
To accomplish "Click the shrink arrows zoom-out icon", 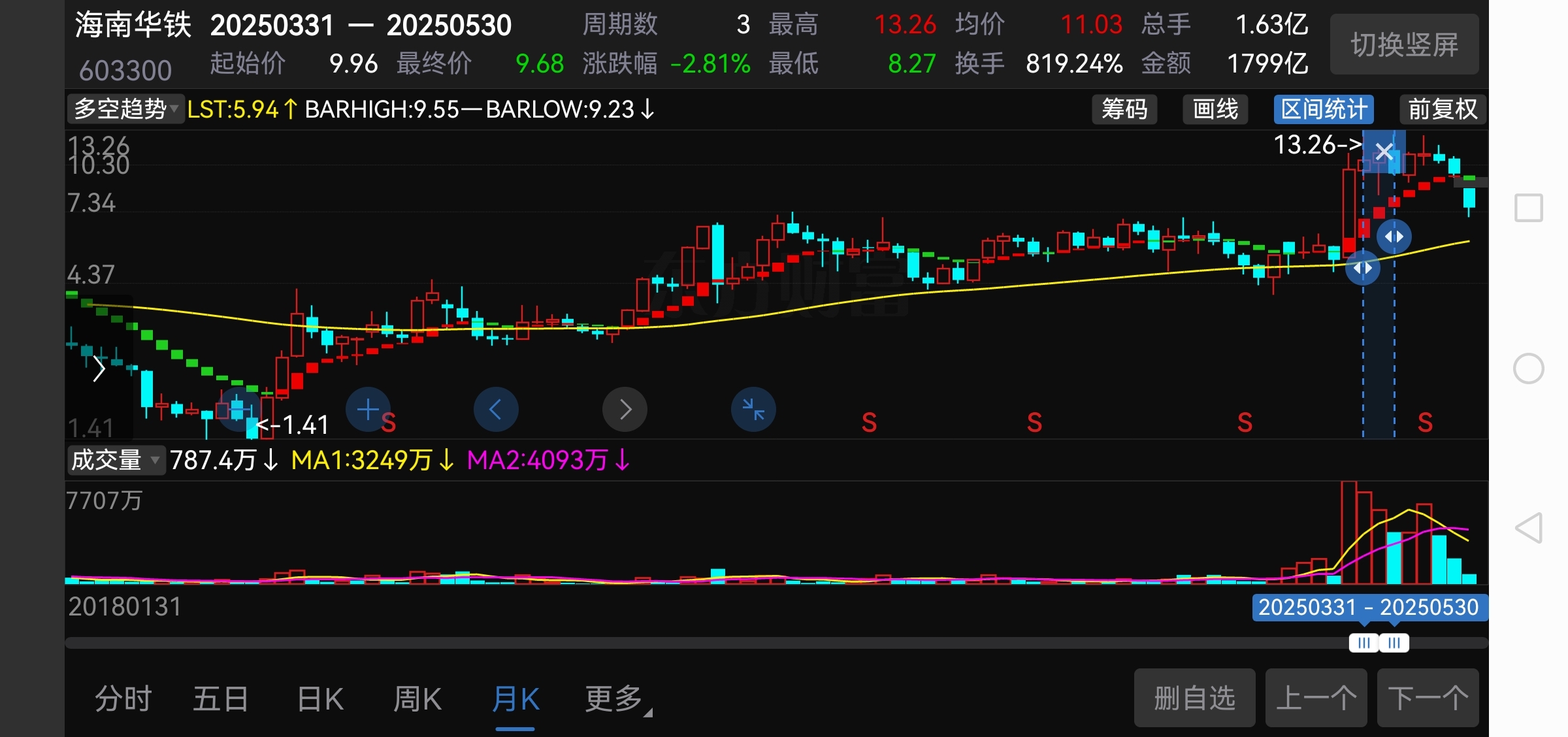I will 753,410.
